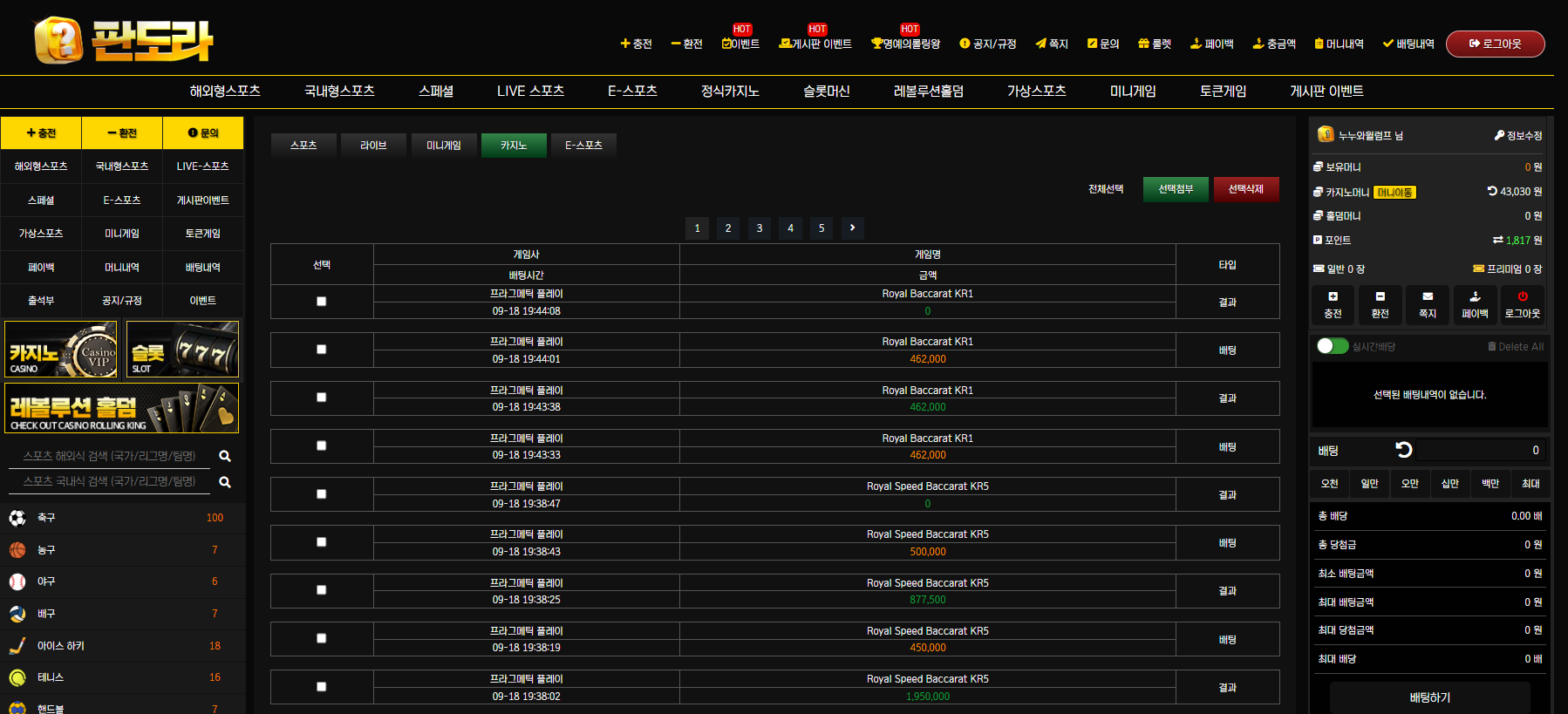Toggle the 실시간배당 switch
Screen dimensions: 1568x714
point(1332,346)
